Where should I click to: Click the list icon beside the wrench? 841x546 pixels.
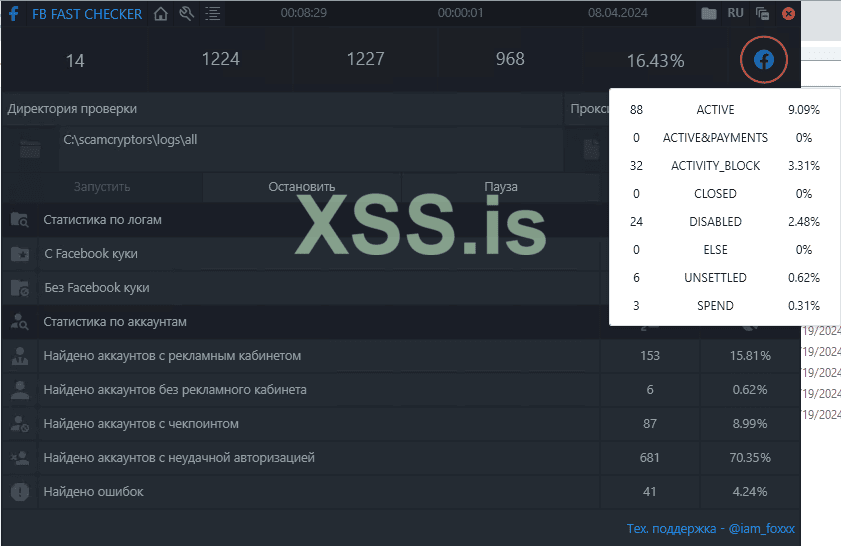[212, 14]
